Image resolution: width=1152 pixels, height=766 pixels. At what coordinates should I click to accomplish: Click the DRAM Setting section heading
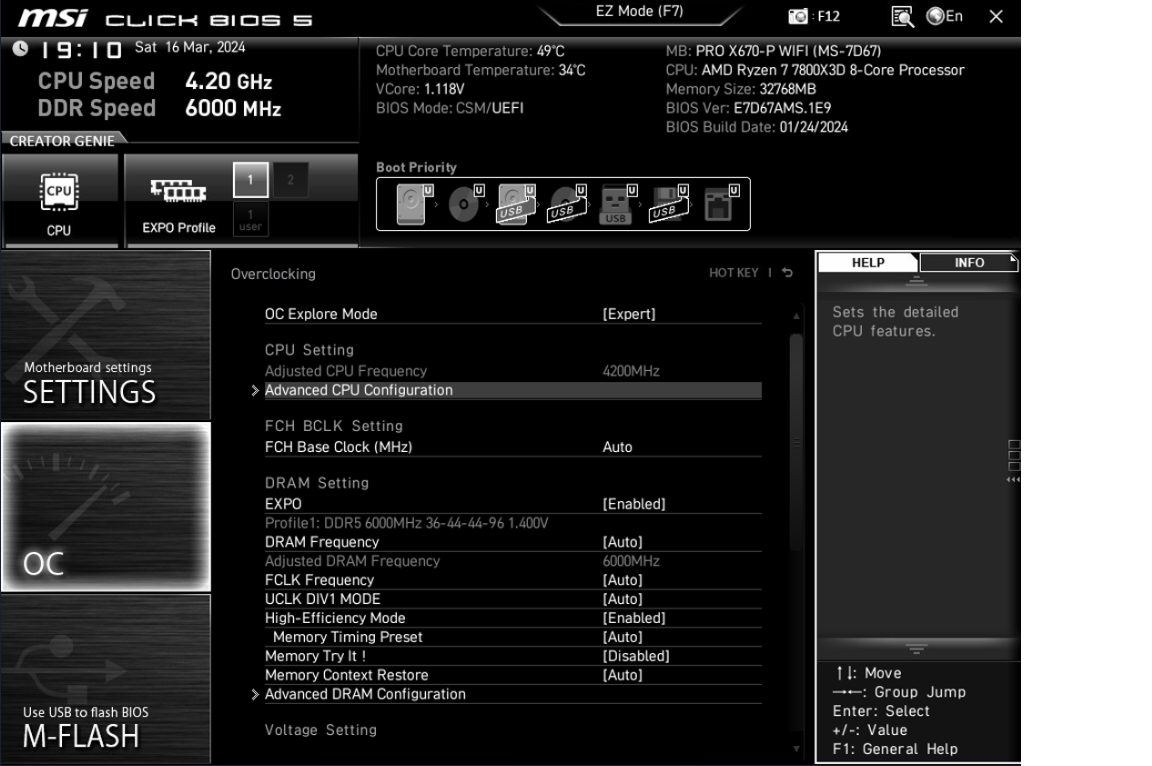(317, 483)
